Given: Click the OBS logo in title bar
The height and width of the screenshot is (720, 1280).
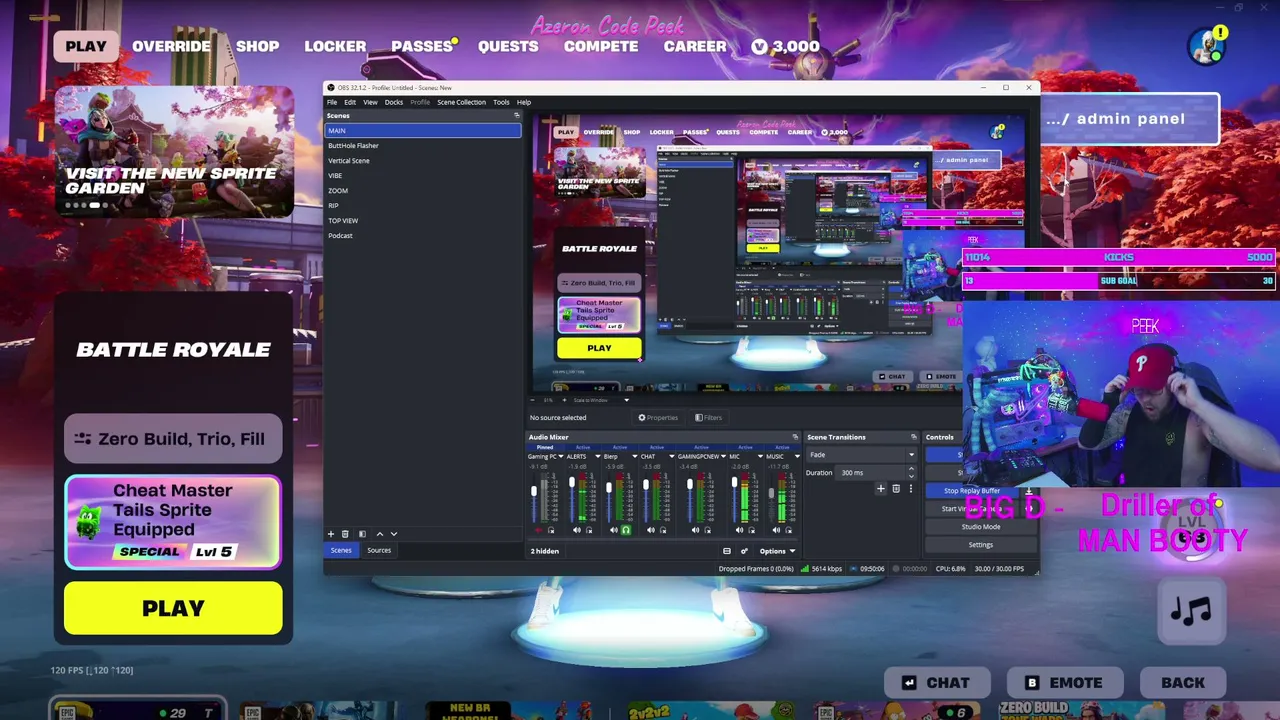Looking at the screenshot, I should coord(331,88).
